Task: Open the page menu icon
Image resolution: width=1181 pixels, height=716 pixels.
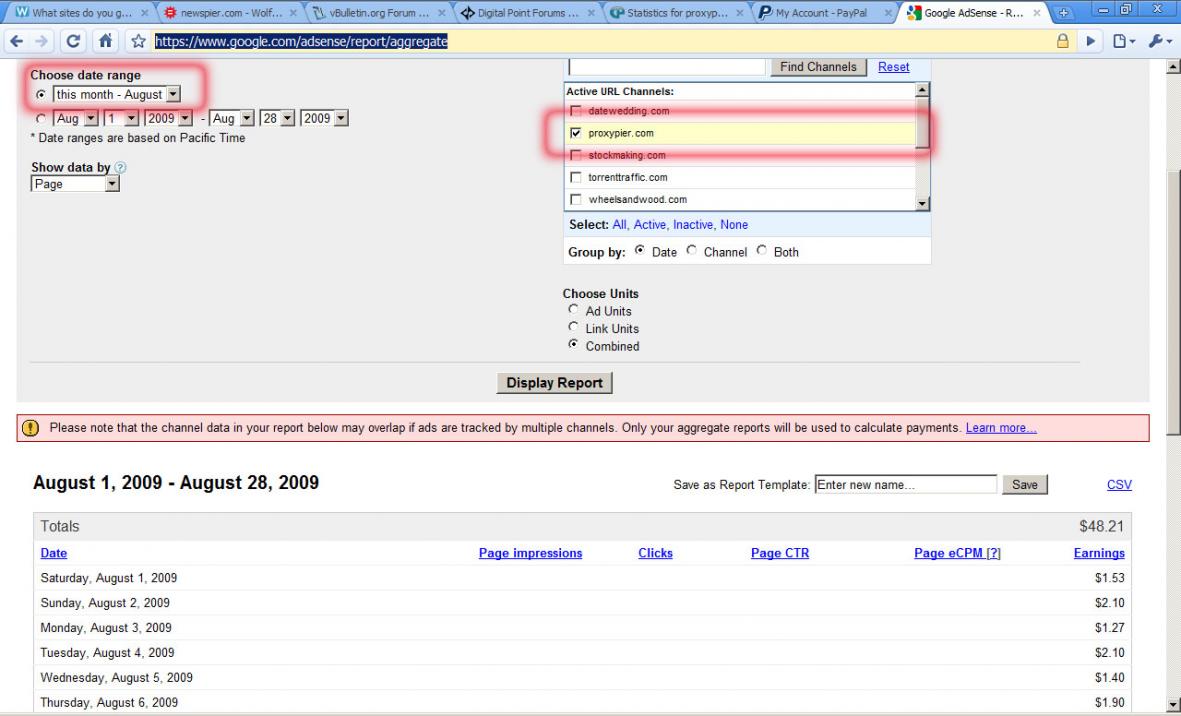Action: click(1124, 41)
